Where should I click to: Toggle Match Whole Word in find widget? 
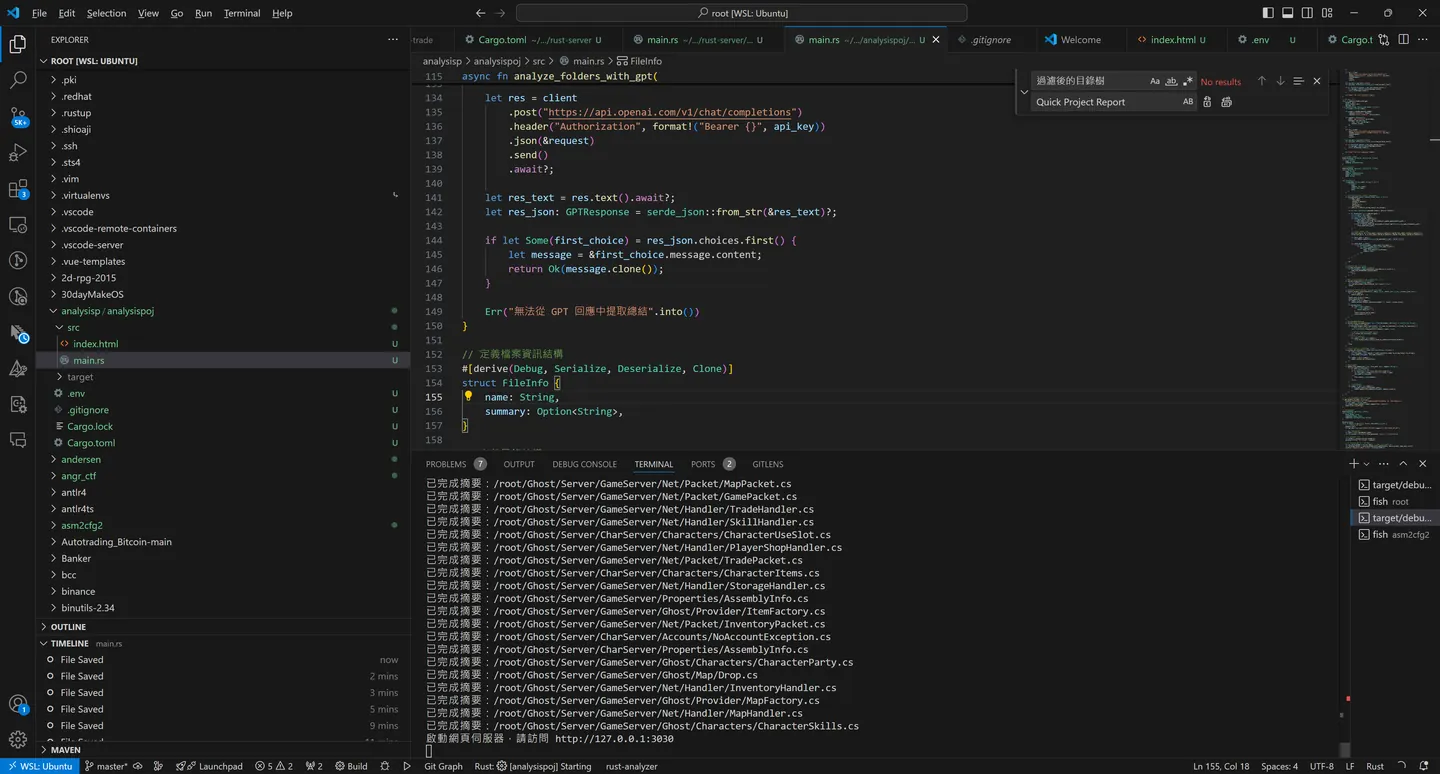tap(1171, 81)
